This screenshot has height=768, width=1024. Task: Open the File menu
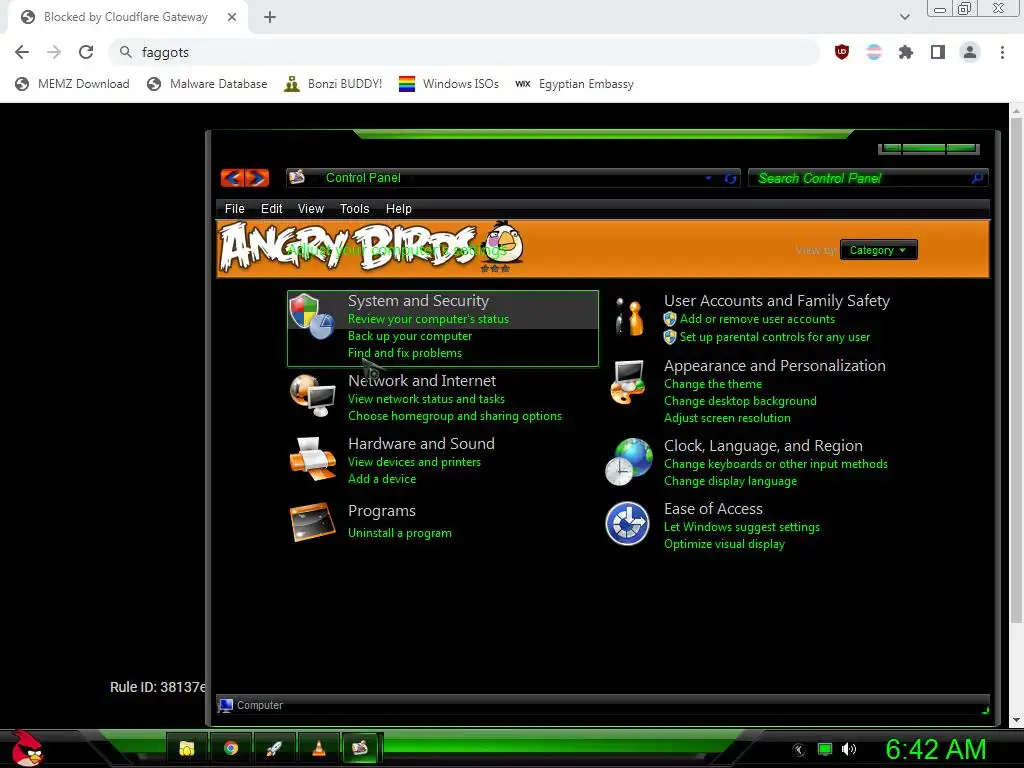pos(234,208)
